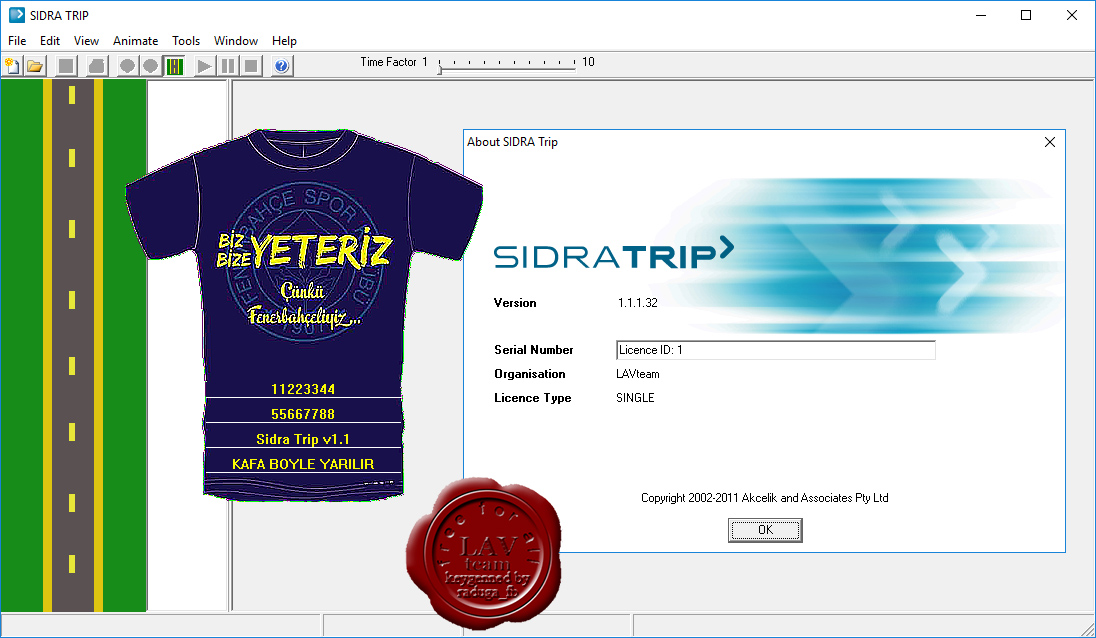Click the version value 1.1.1.32

click(637, 303)
